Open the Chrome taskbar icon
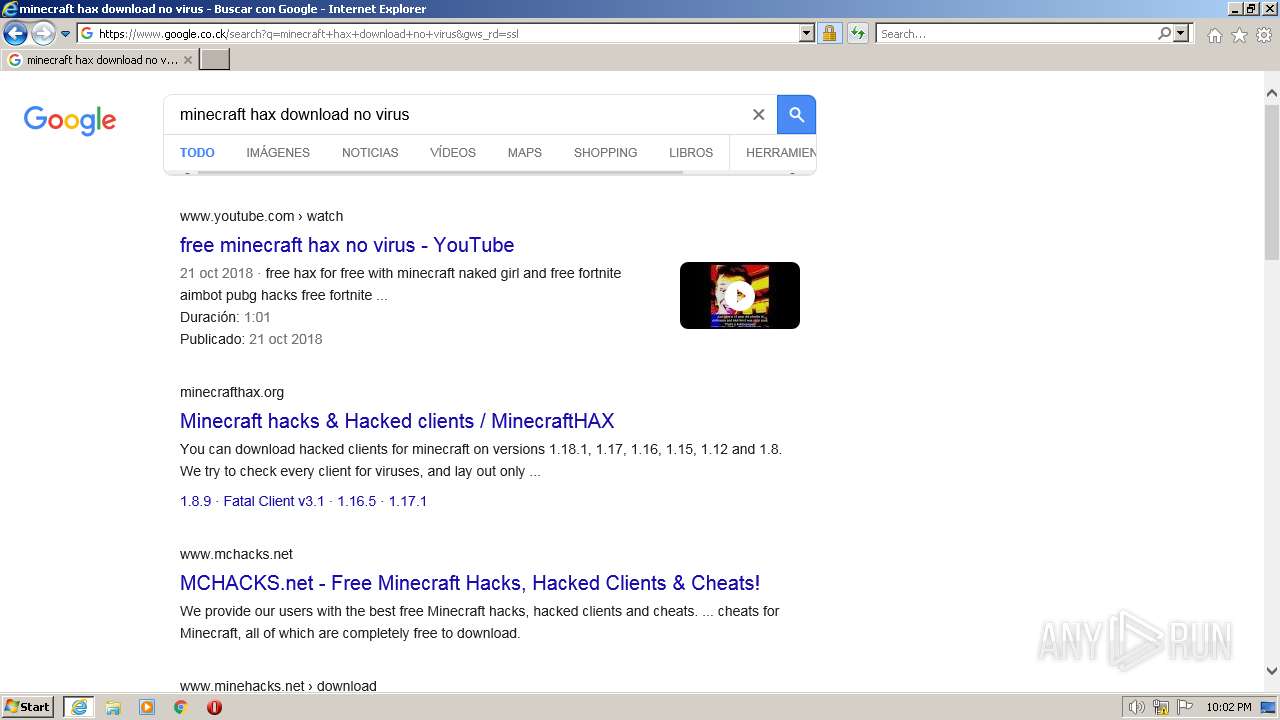The height and width of the screenshot is (720, 1280). pos(181,707)
